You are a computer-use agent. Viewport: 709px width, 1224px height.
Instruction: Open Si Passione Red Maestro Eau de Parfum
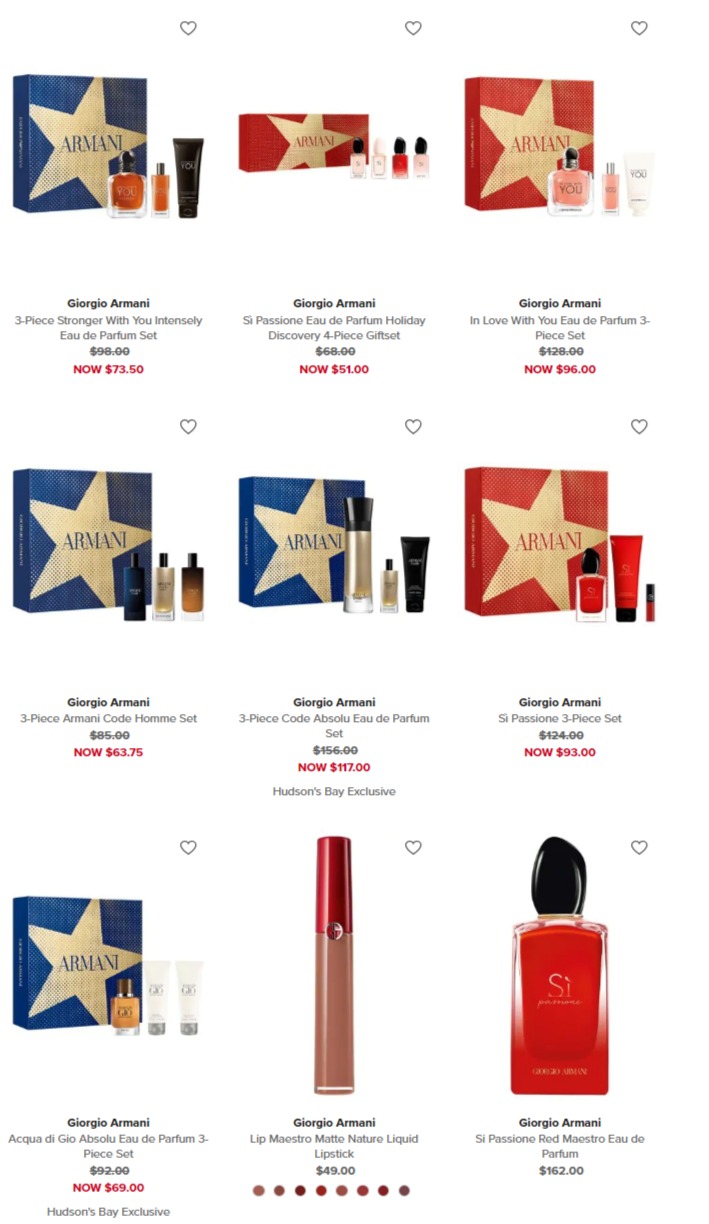tap(560, 1146)
